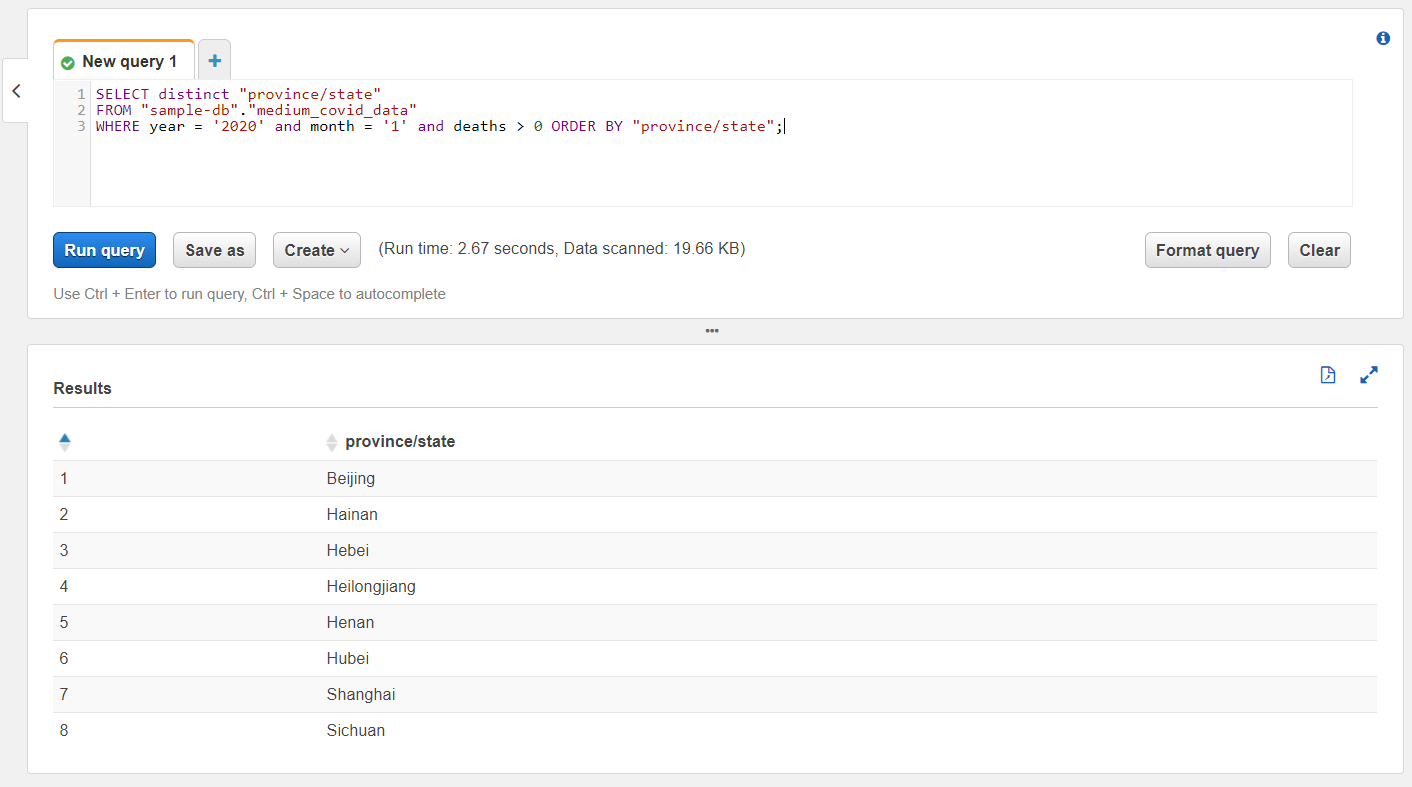Open the Create dropdown
The image size is (1412, 787).
317,250
